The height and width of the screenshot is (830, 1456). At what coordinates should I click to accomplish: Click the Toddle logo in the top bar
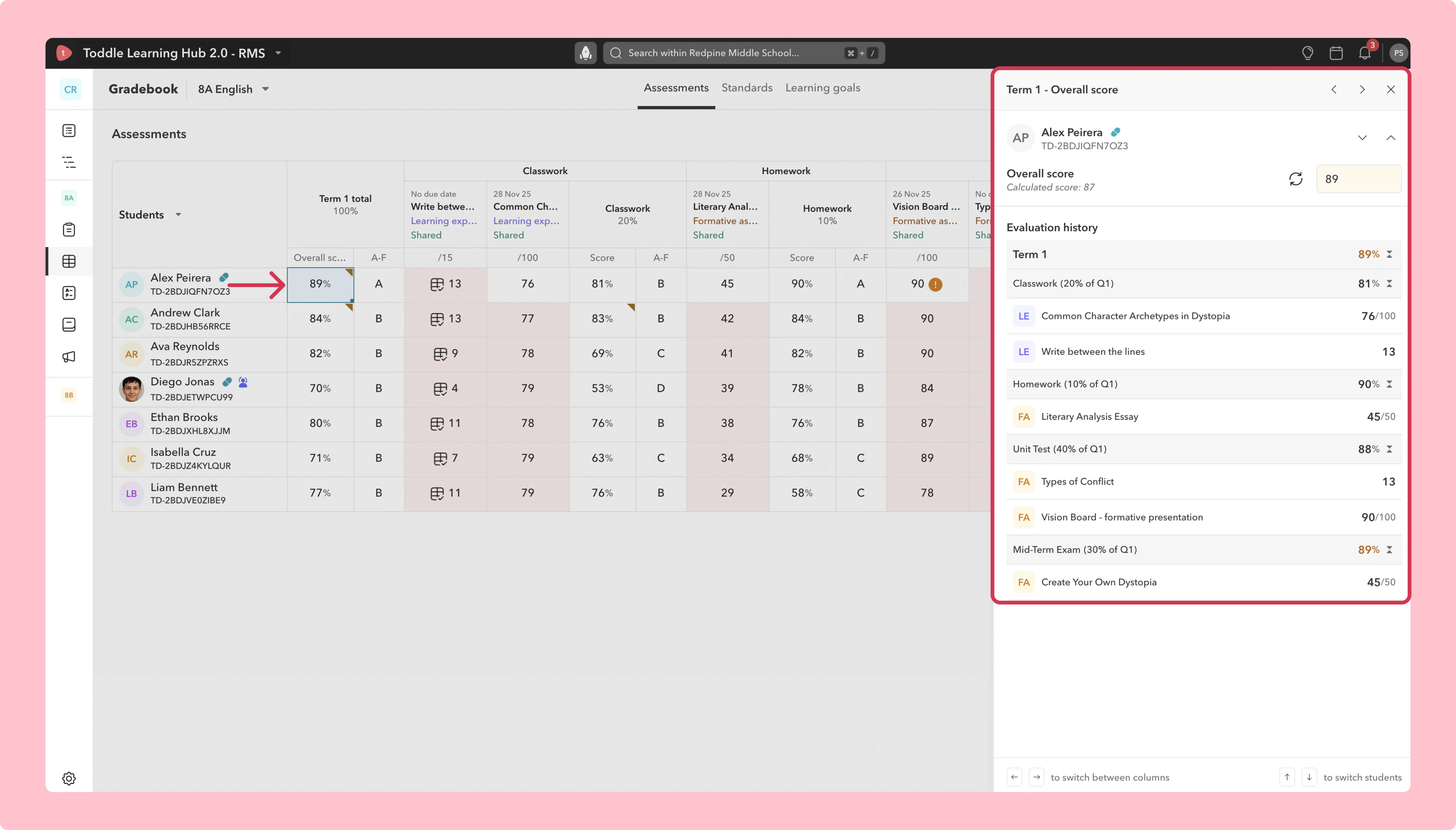pyautogui.click(x=64, y=53)
